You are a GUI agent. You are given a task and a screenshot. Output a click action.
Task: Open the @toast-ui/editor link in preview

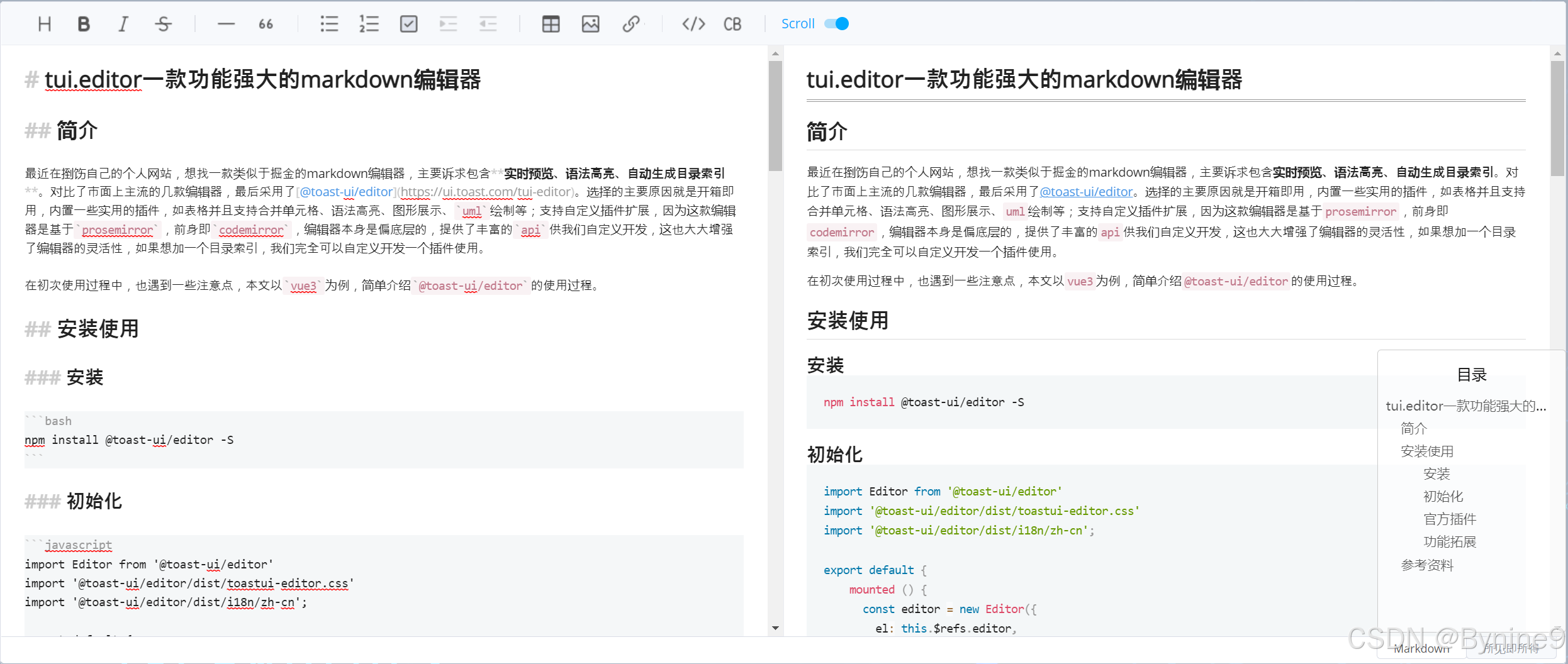point(1085,192)
